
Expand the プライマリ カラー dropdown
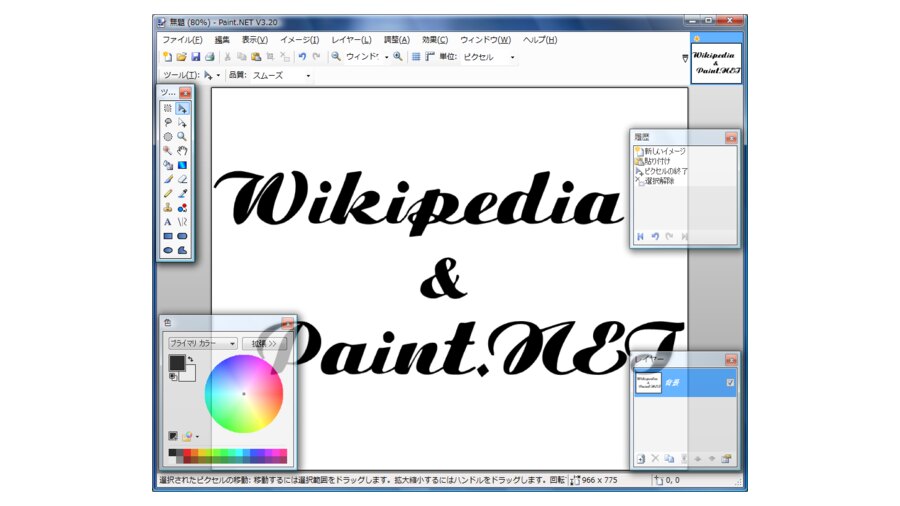click(x=203, y=343)
